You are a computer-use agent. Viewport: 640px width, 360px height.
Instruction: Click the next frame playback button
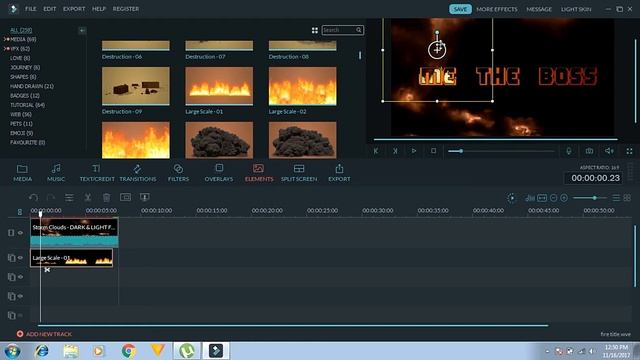(x=395, y=151)
